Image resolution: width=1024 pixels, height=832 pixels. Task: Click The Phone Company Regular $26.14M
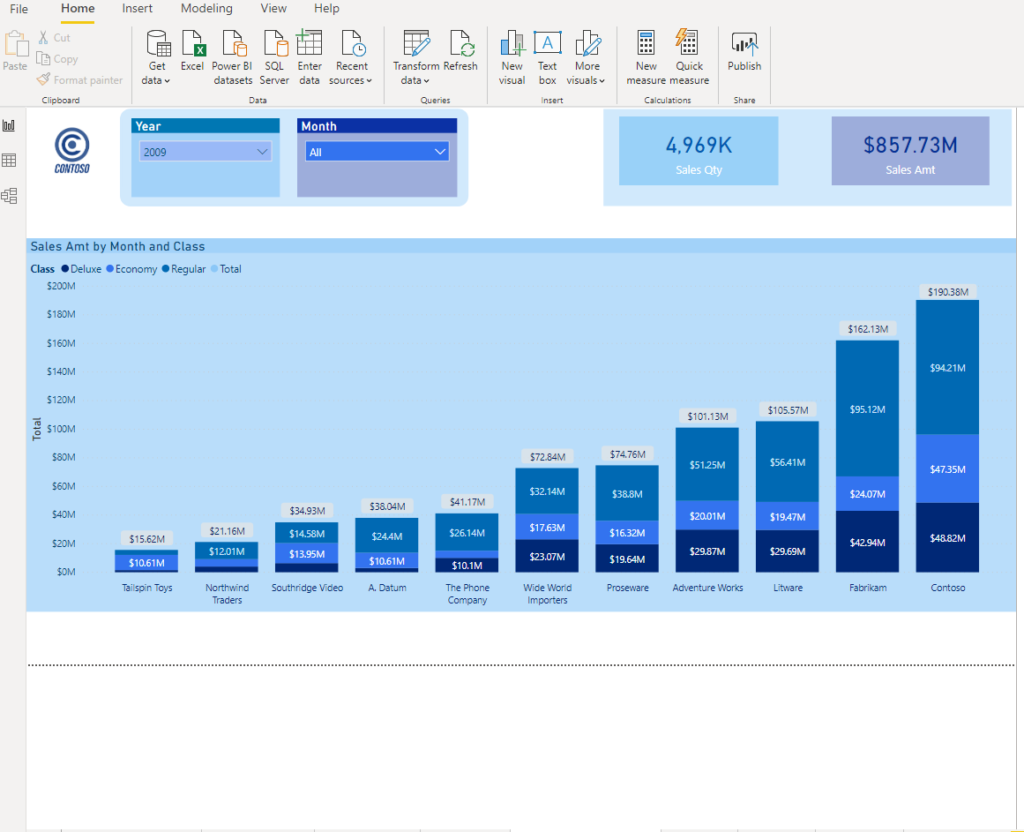point(467,532)
